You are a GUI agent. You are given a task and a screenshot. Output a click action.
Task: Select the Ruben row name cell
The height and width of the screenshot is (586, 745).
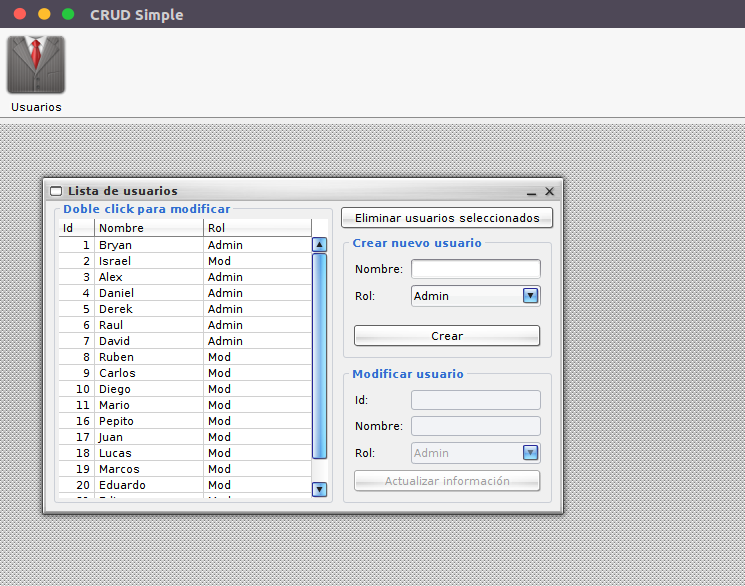[149, 357]
